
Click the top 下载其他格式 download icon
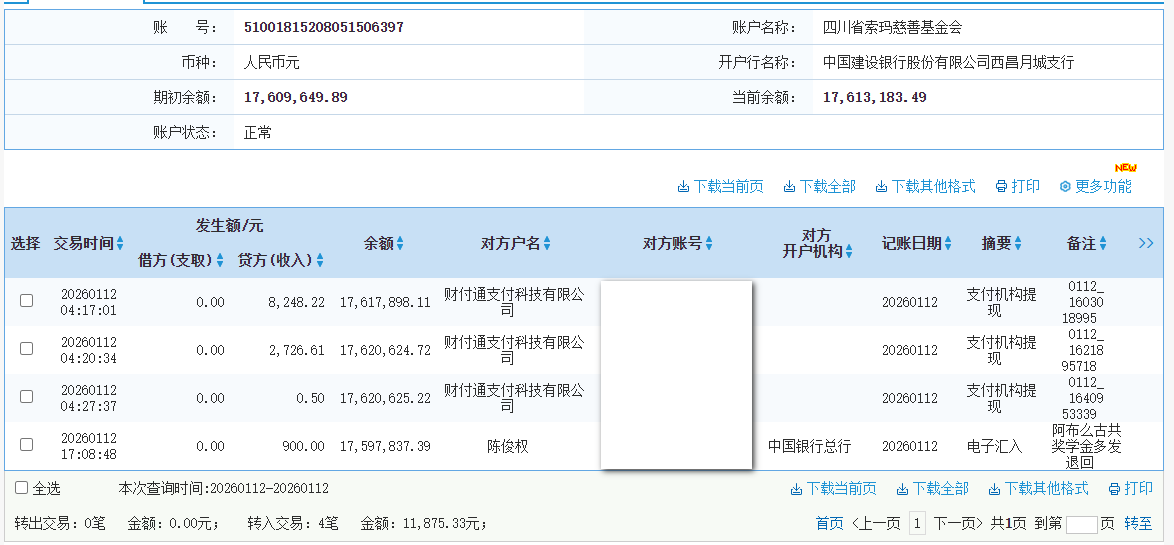pyautogui.click(x=881, y=187)
